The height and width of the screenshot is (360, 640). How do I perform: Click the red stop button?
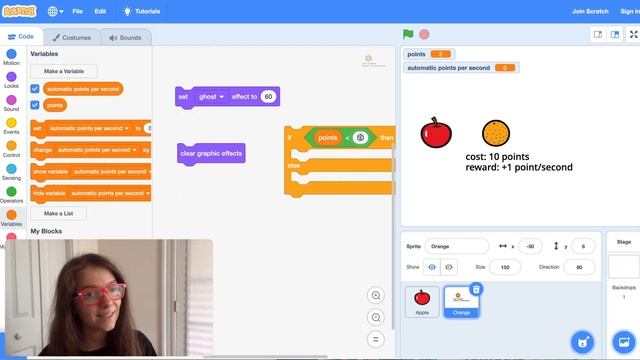tap(424, 34)
